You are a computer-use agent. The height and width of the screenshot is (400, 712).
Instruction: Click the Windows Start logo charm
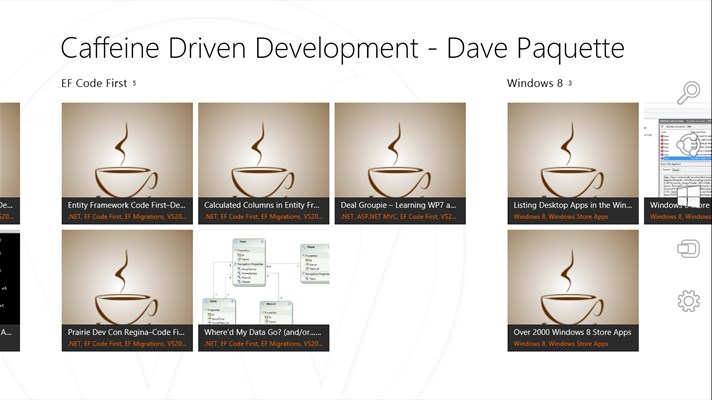click(688, 197)
